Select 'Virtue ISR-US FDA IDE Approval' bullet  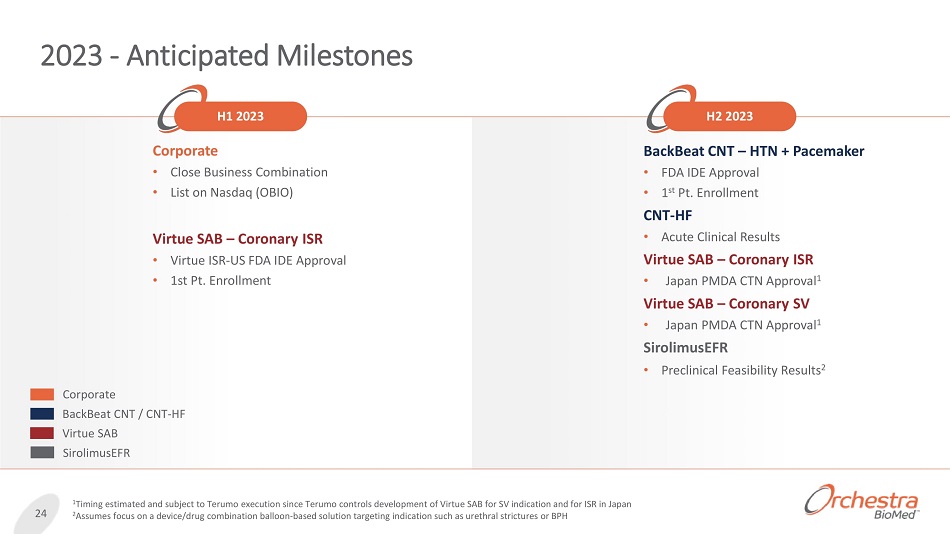pos(258,260)
